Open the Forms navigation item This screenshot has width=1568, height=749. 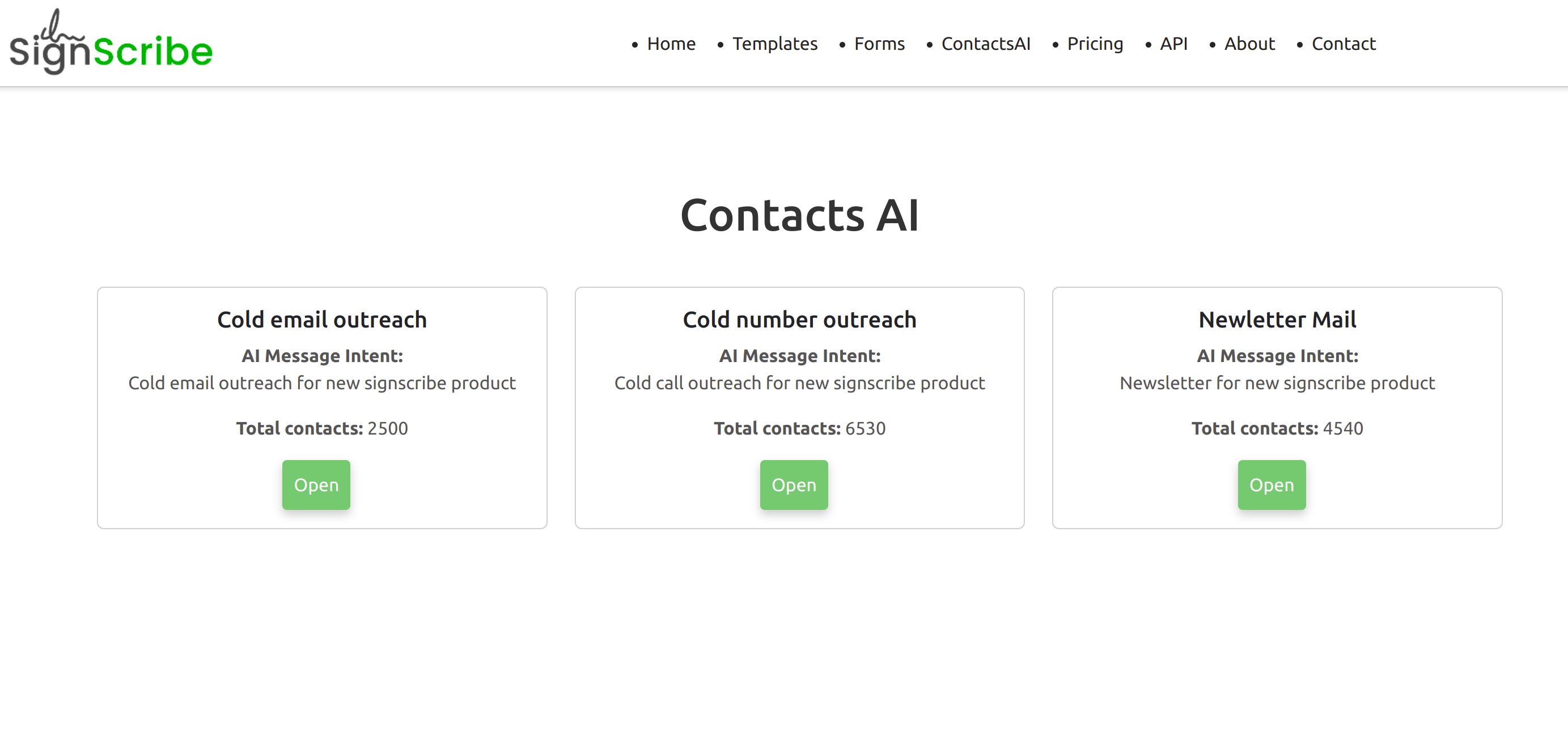click(878, 43)
